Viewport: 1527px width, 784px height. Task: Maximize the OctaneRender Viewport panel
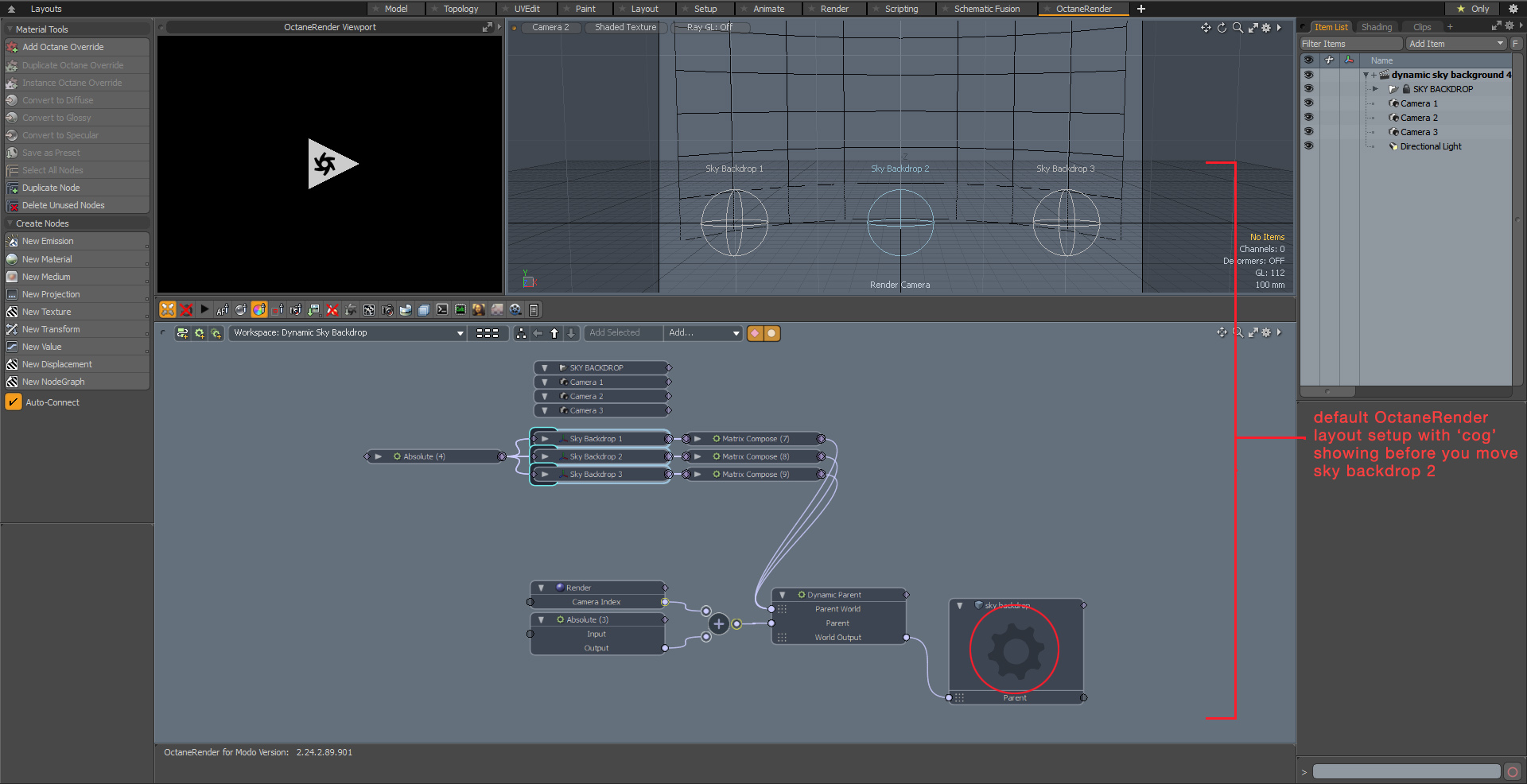[x=488, y=27]
